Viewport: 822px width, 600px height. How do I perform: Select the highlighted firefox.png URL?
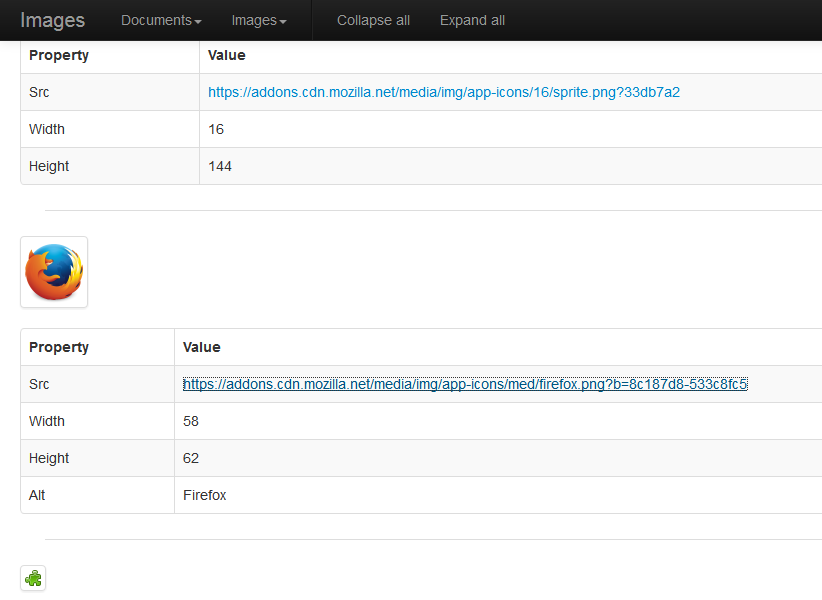(466, 384)
